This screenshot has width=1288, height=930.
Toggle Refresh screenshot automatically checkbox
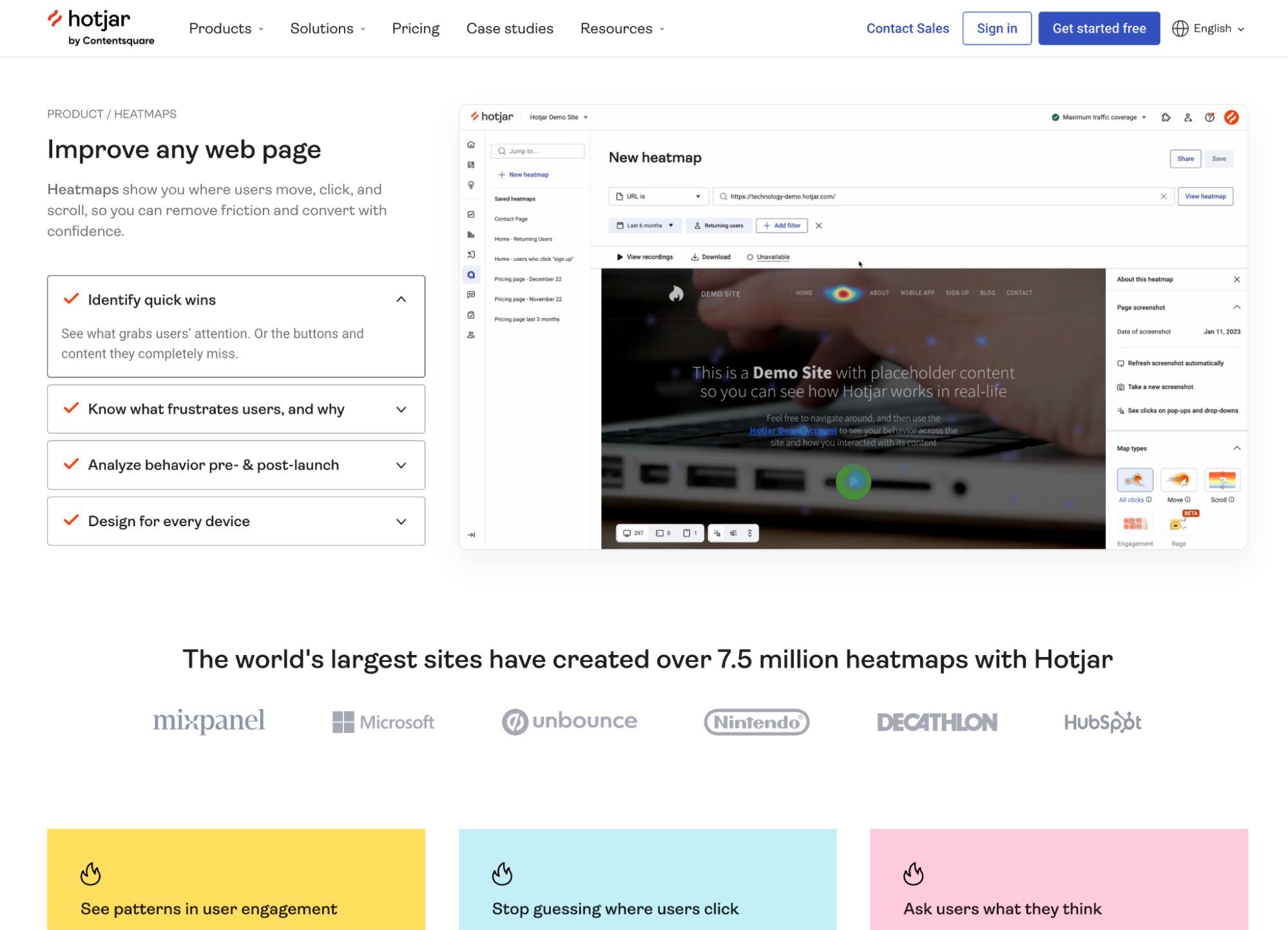click(1120, 363)
